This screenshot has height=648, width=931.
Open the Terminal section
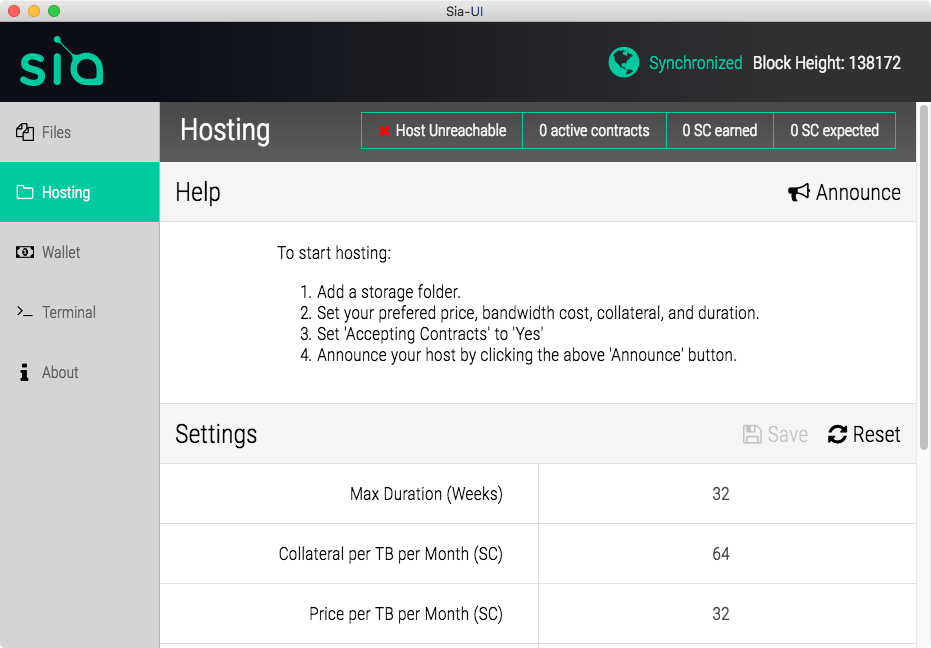pyautogui.click(x=80, y=312)
